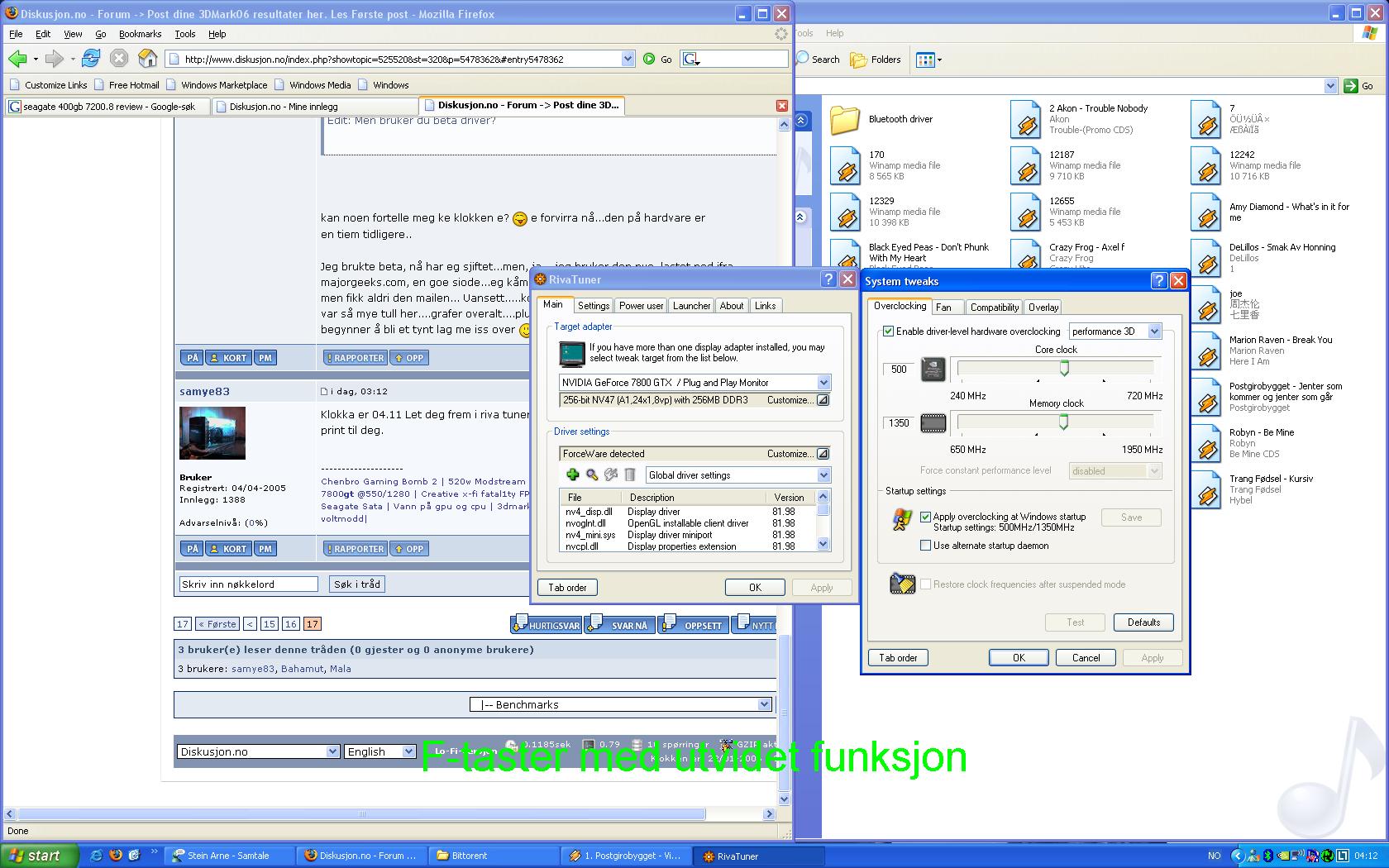Click the Windows start button

[40, 856]
